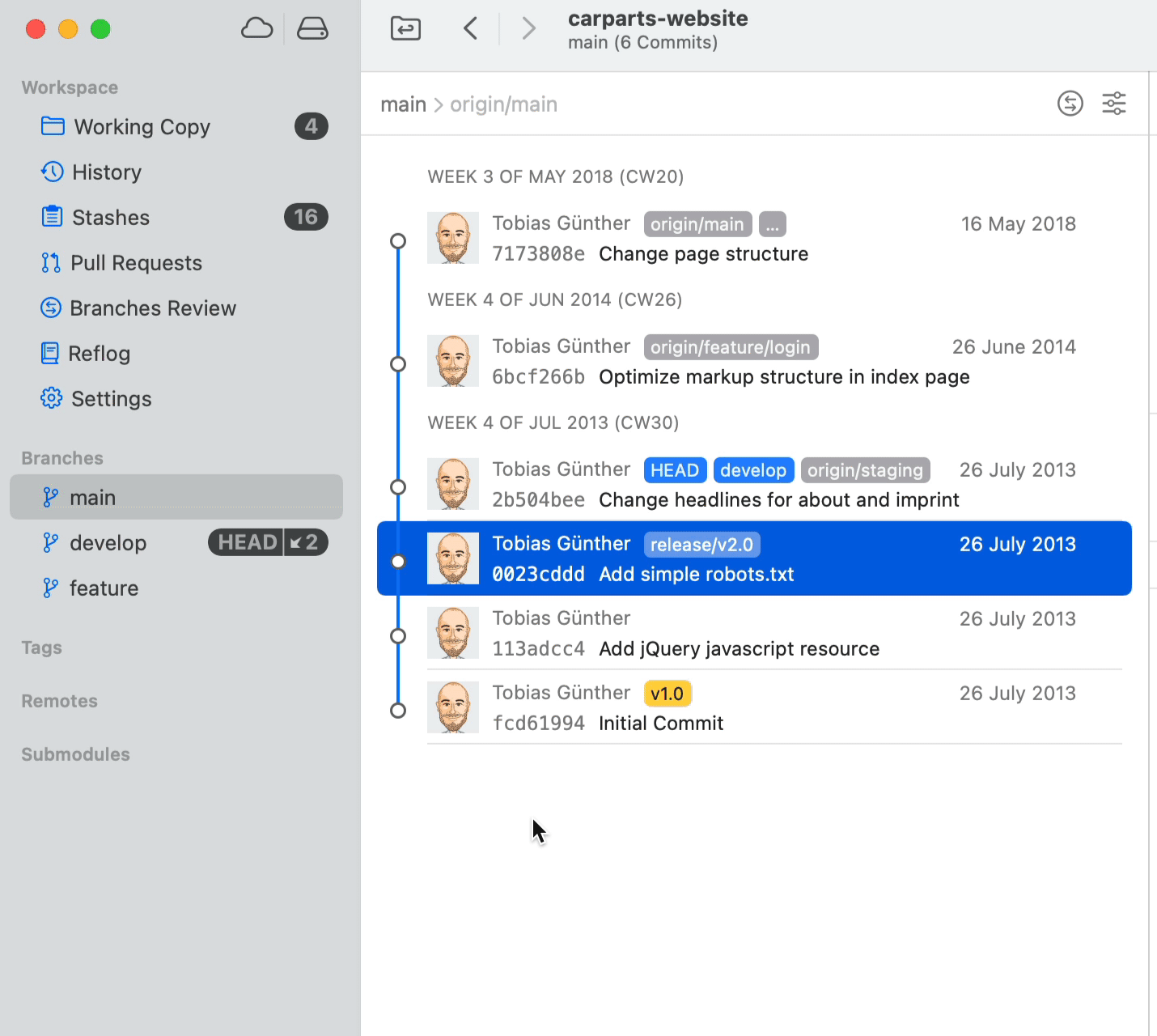
Task: Expand the Remotes section
Action: coord(59,701)
